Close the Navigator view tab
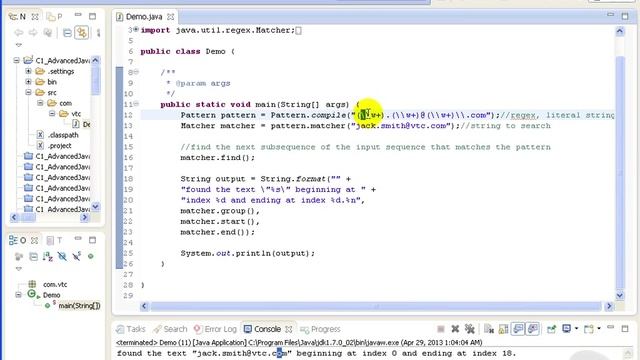This screenshot has width=640, height=360. (x=35, y=17)
